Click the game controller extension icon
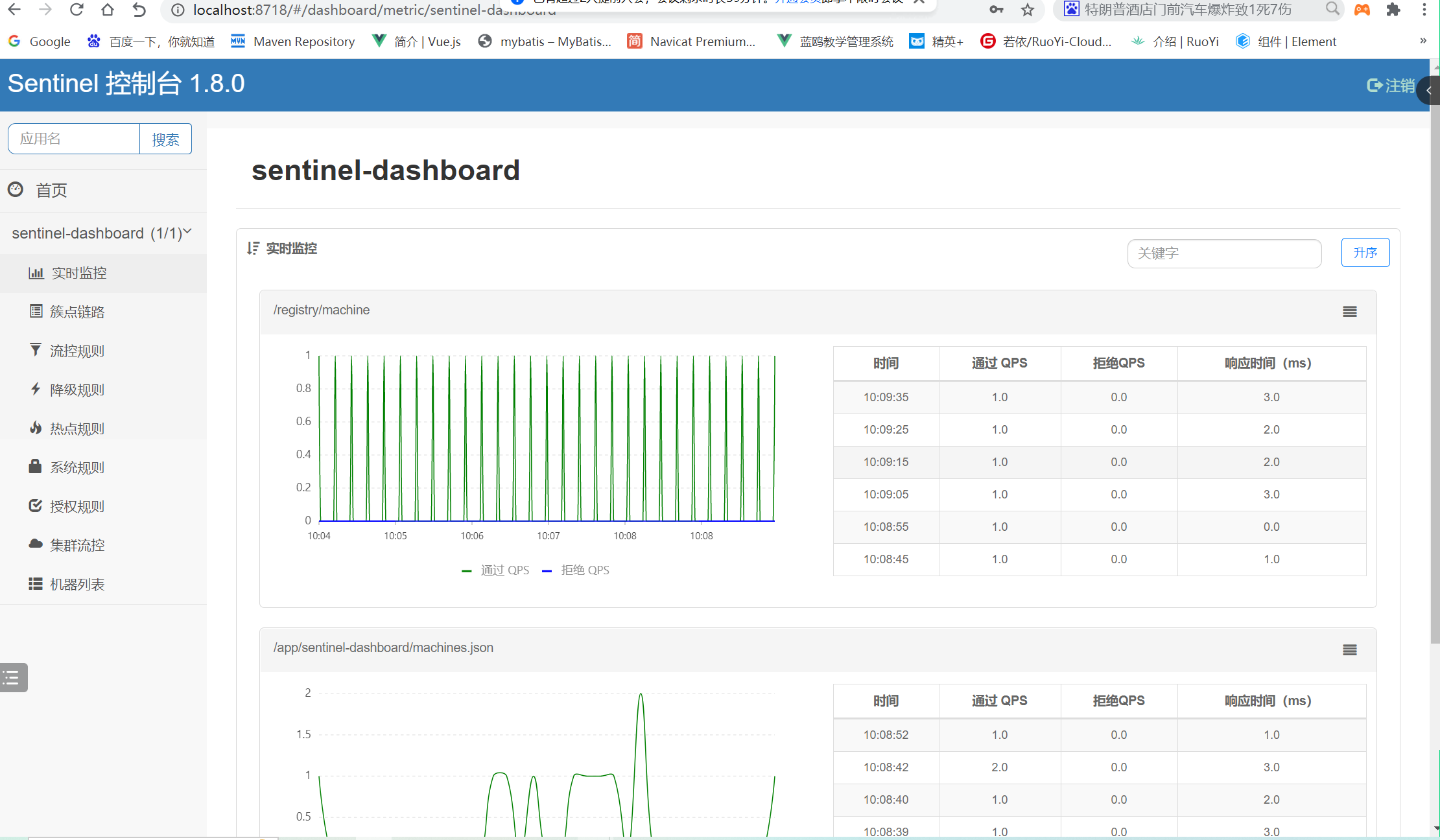 coord(1362,10)
